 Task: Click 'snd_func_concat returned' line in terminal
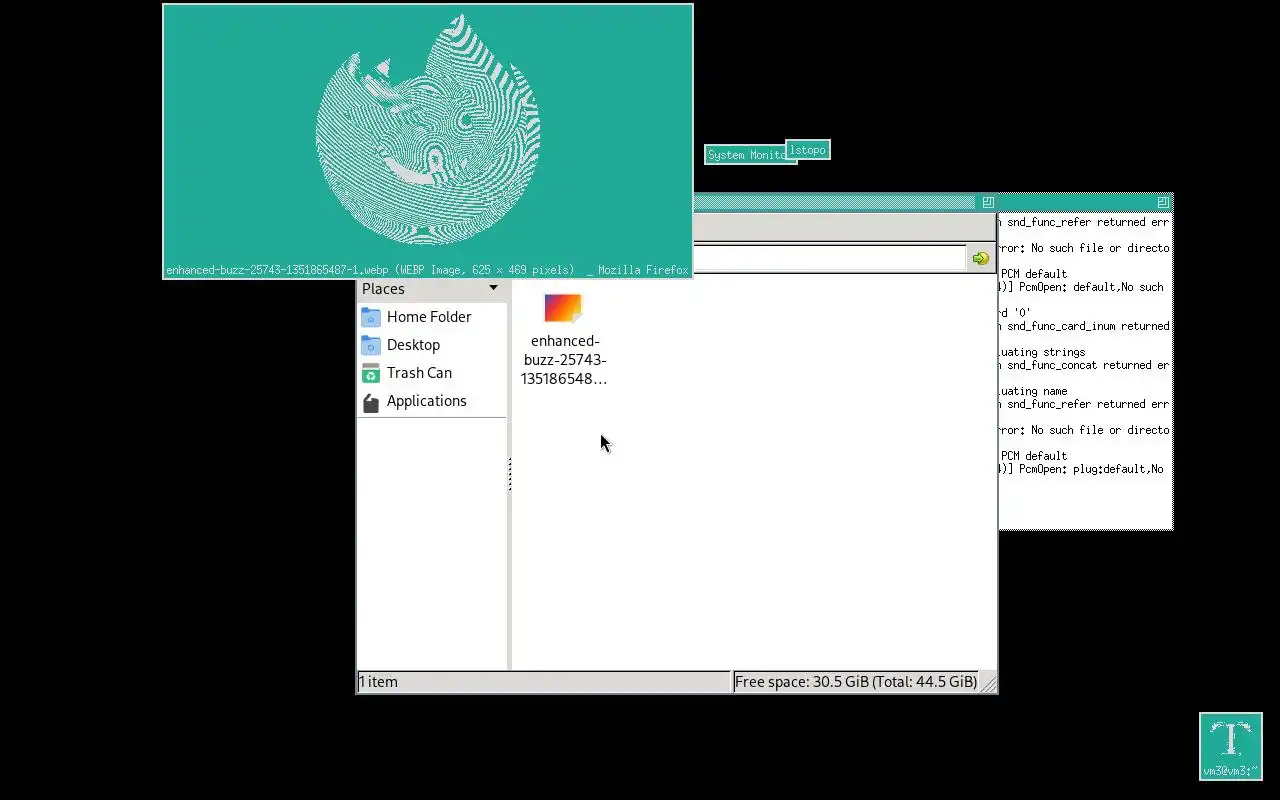(x=1084, y=365)
